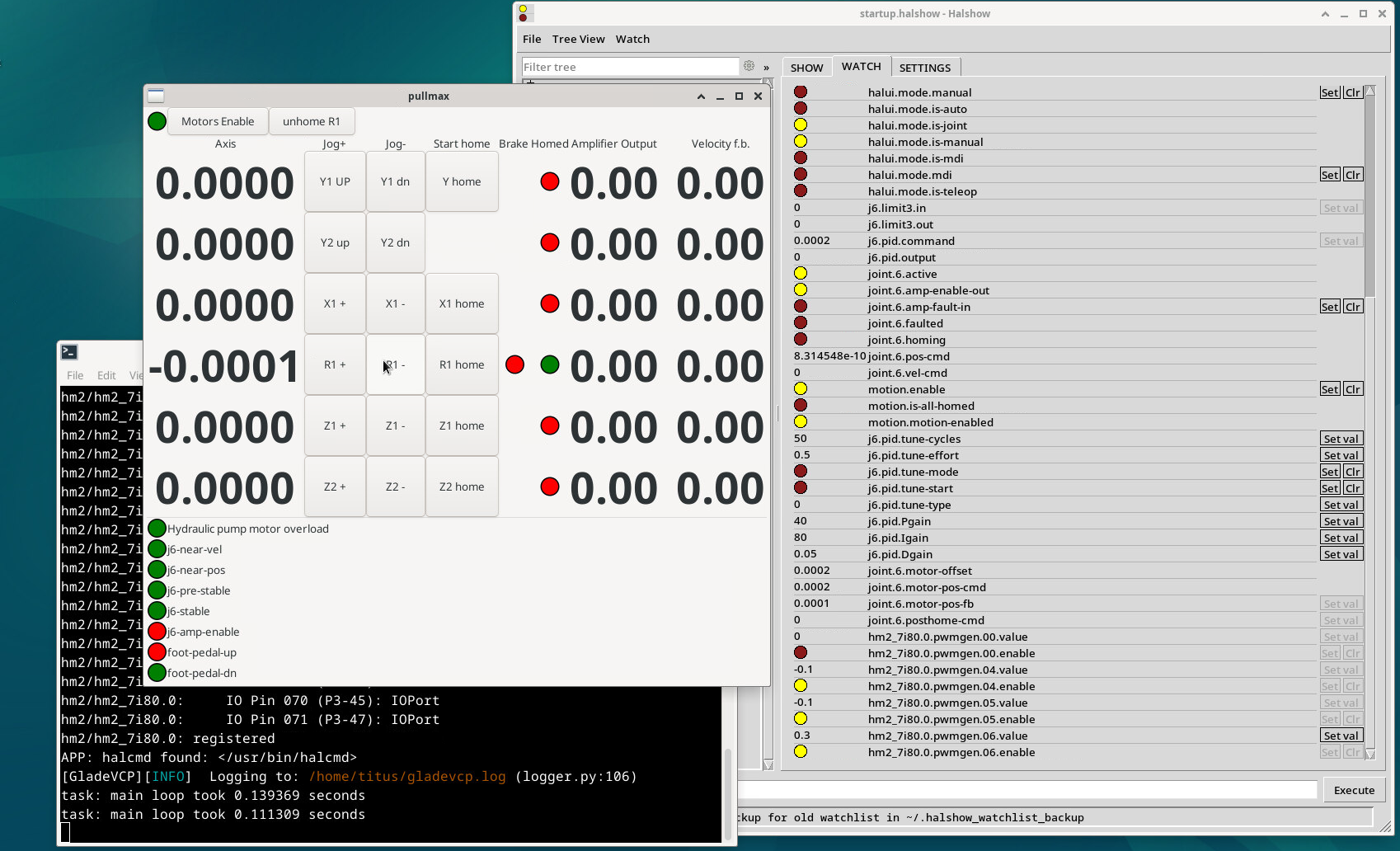Set the halui.mode.manual pin

tap(1329, 92)
